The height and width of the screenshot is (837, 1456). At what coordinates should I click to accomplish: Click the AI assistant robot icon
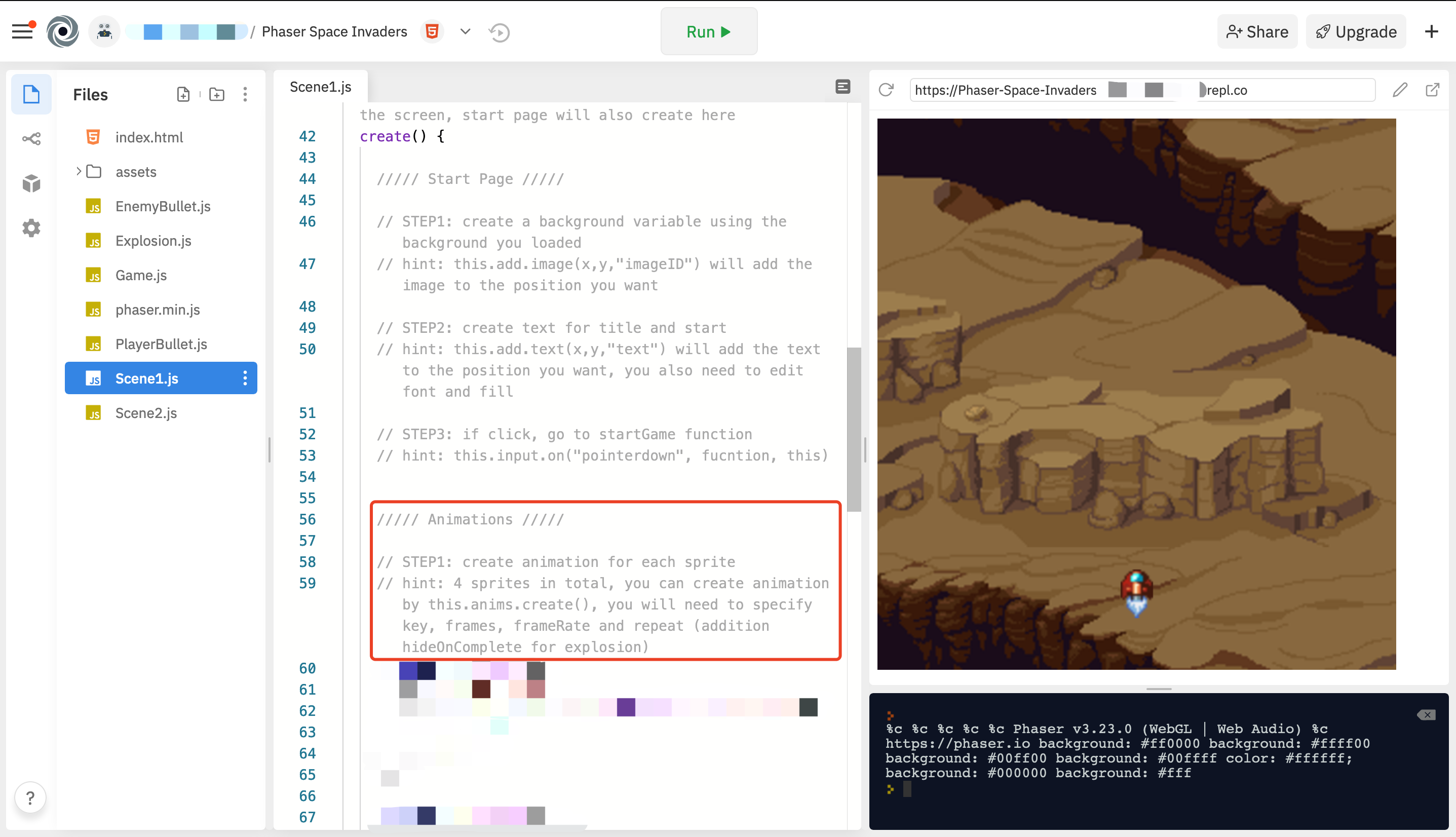[x=104, y=31]
